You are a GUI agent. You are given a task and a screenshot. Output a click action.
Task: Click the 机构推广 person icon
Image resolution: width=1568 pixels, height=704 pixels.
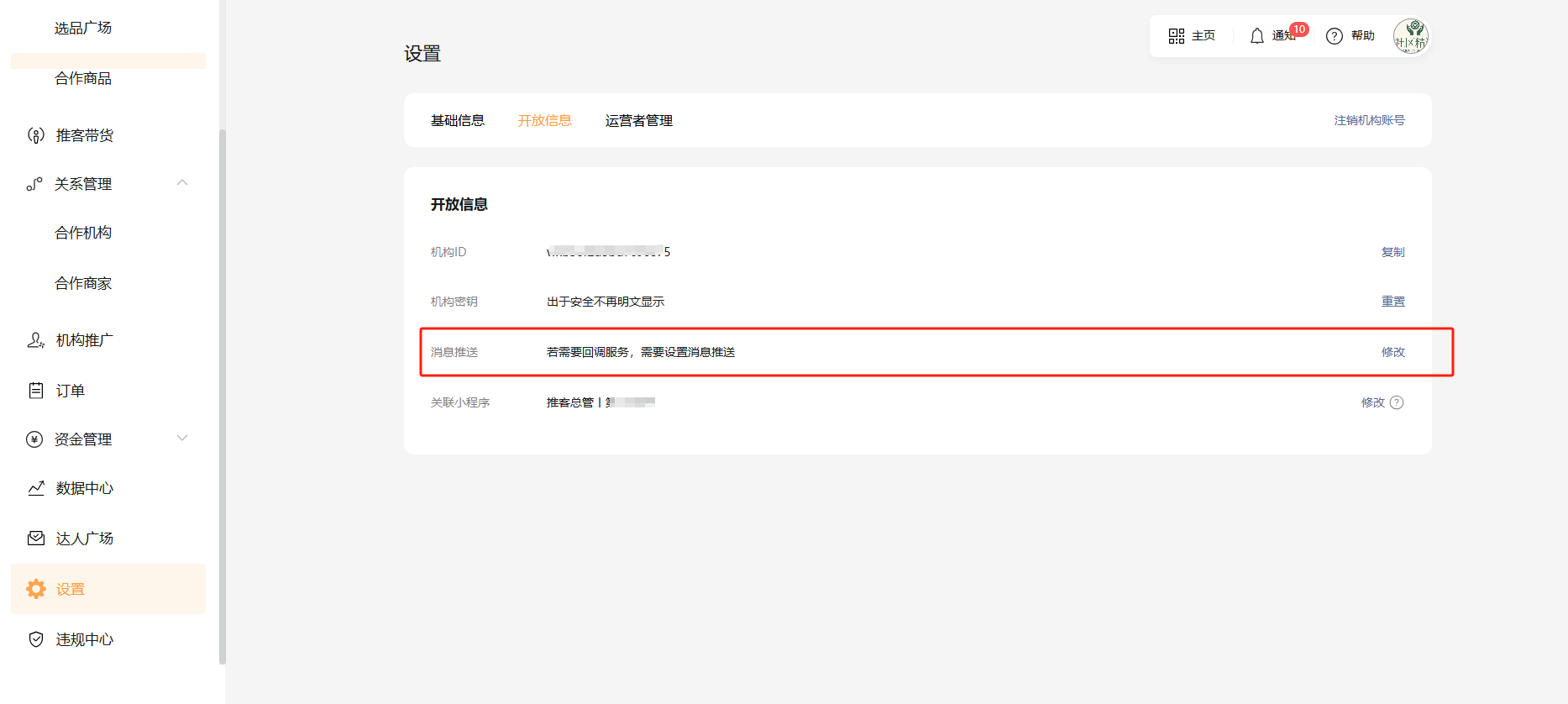pos(35,340)
